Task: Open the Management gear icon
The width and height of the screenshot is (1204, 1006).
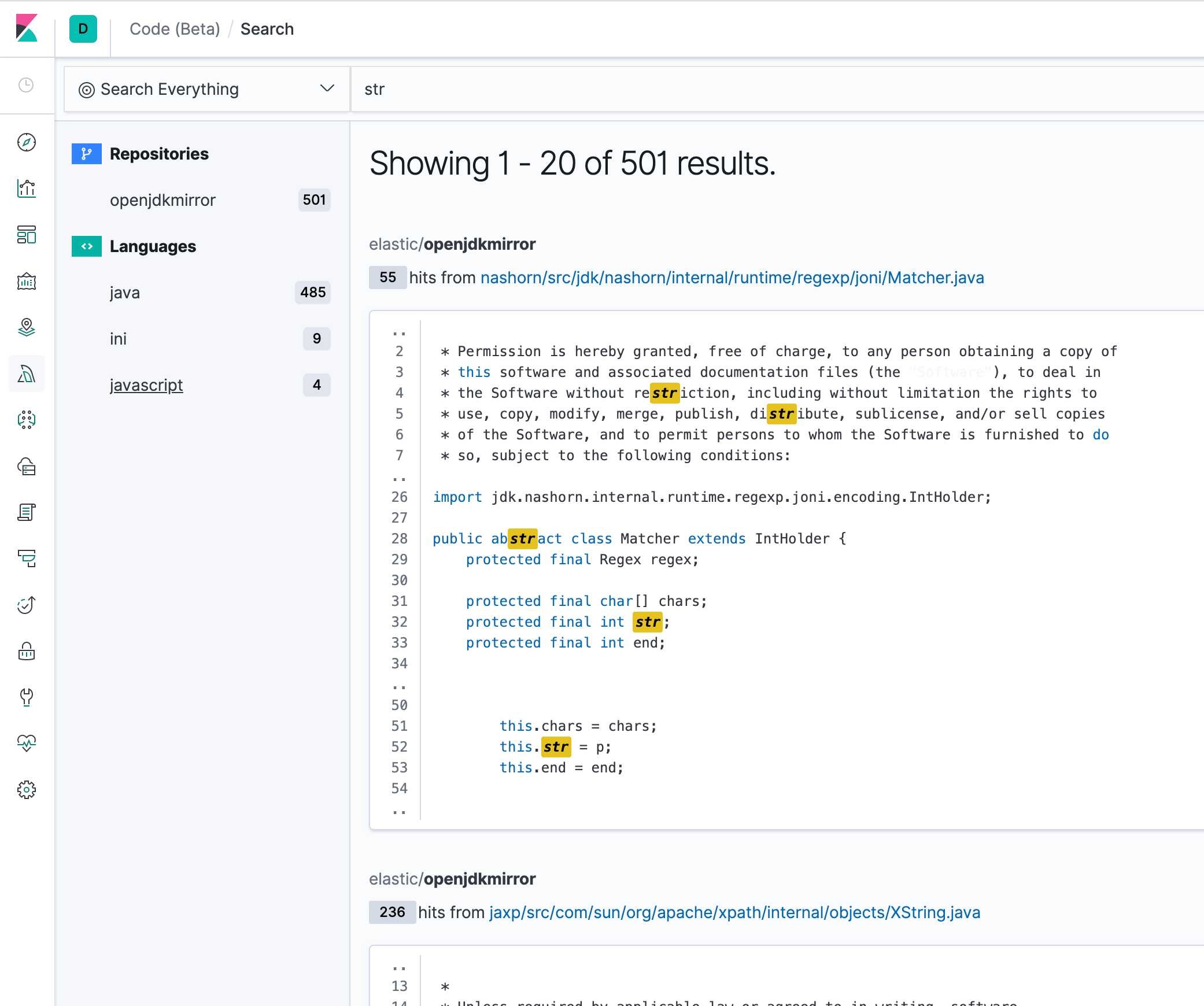Action: [27, 790]
